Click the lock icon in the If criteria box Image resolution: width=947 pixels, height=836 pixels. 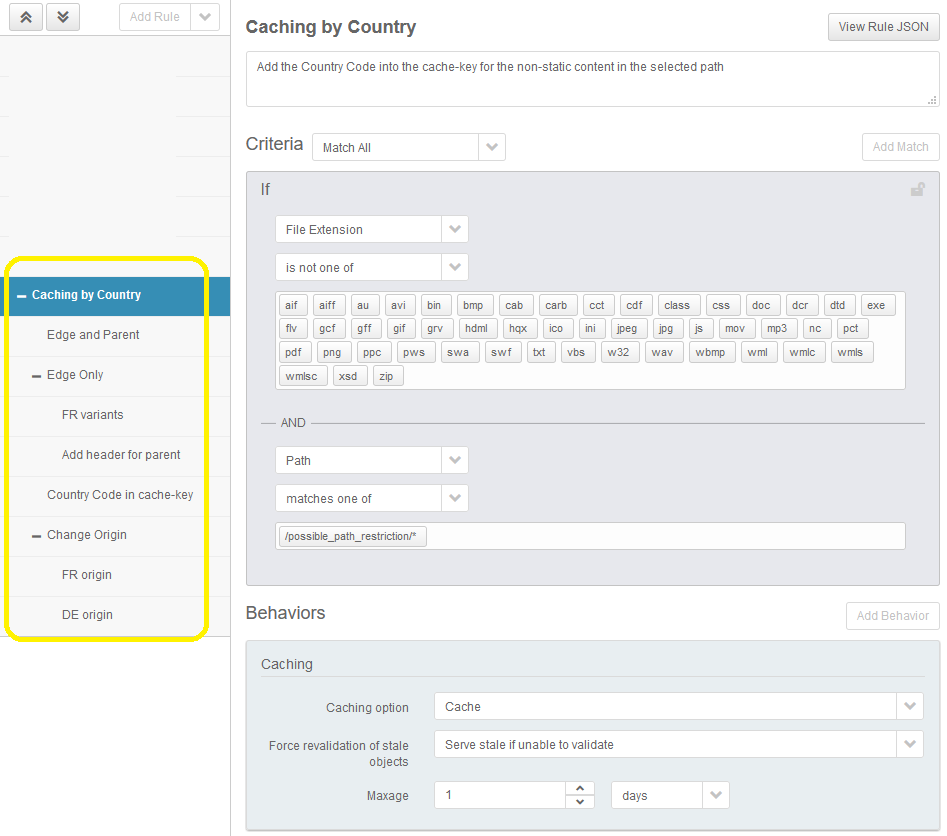click(x=917, y=189)
